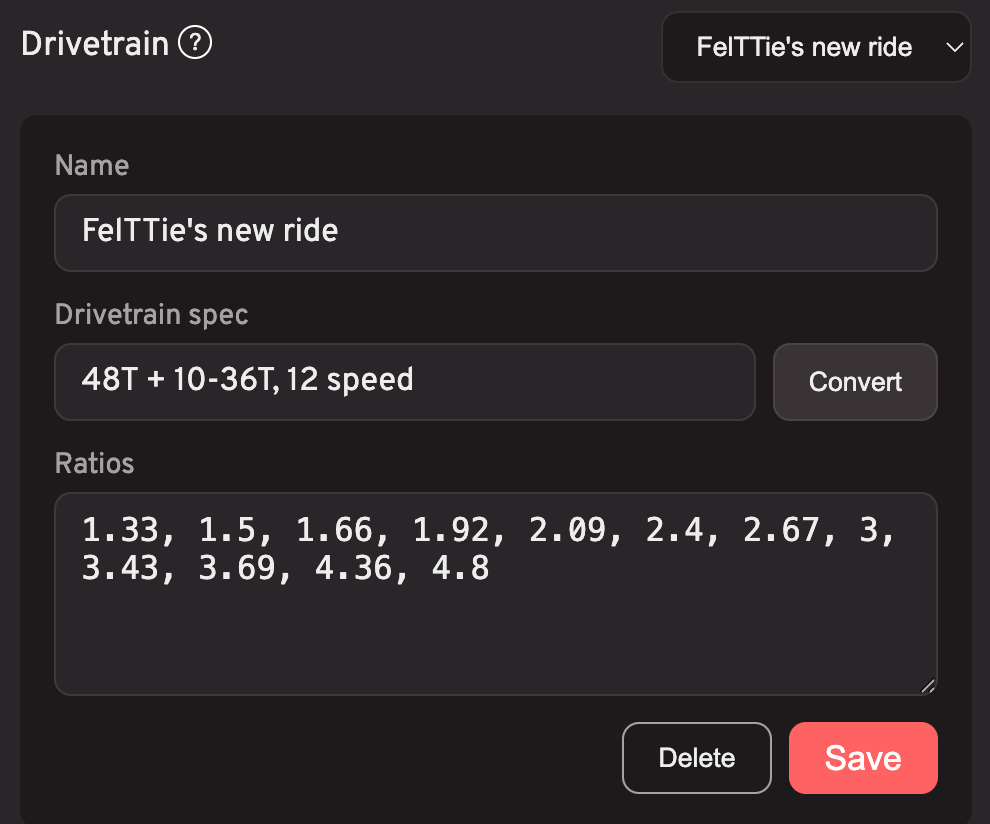Click the 3.43 value on second ratios line
Viewport: 990px width, 824px height.
pos(121,568)
